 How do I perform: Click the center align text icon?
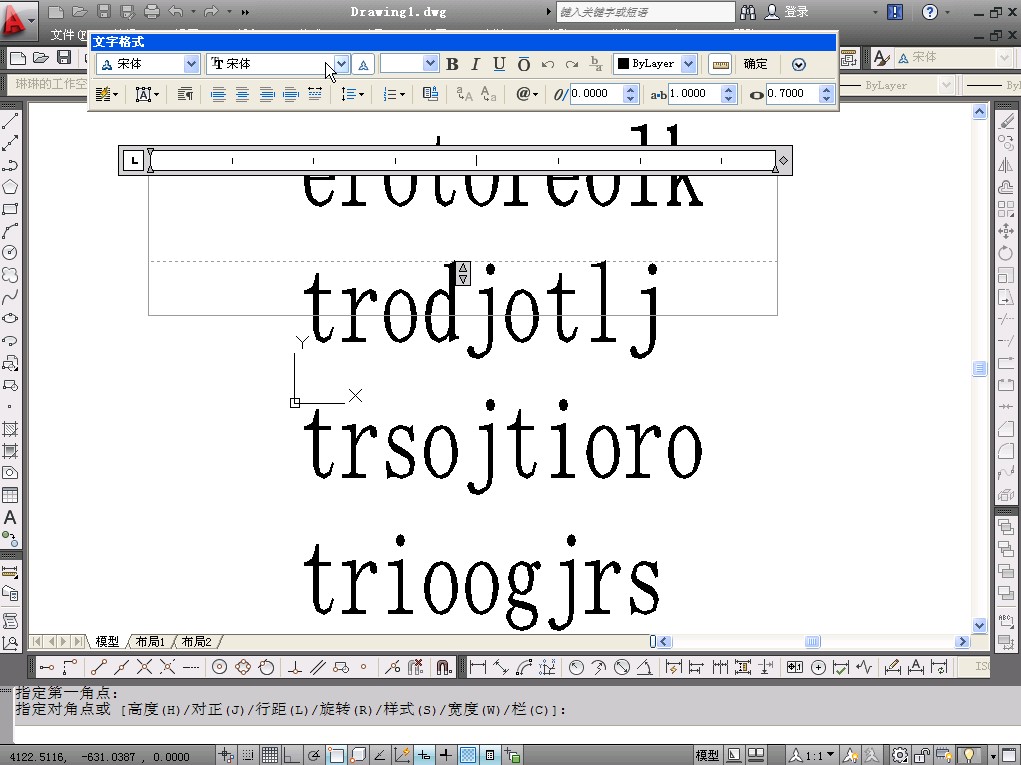tap(242, 94)
